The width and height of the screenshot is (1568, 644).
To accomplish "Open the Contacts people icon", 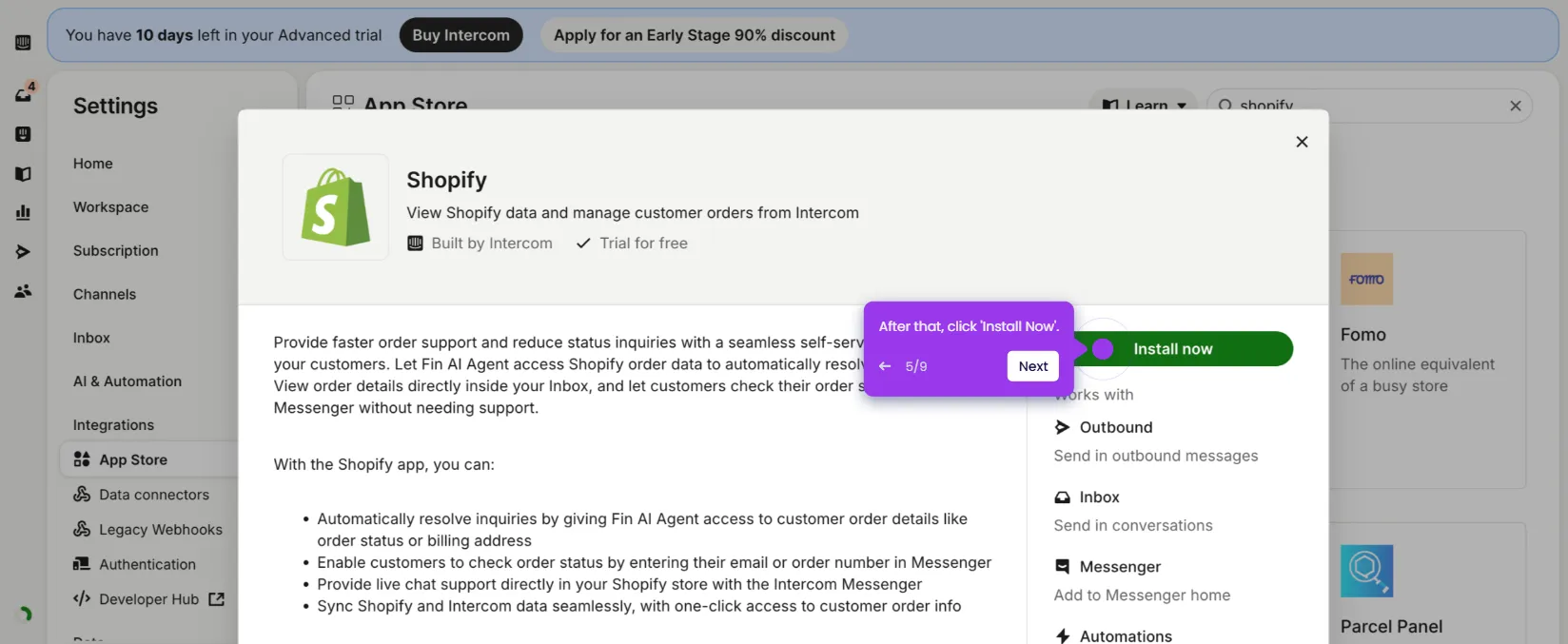I will point(23,291).
